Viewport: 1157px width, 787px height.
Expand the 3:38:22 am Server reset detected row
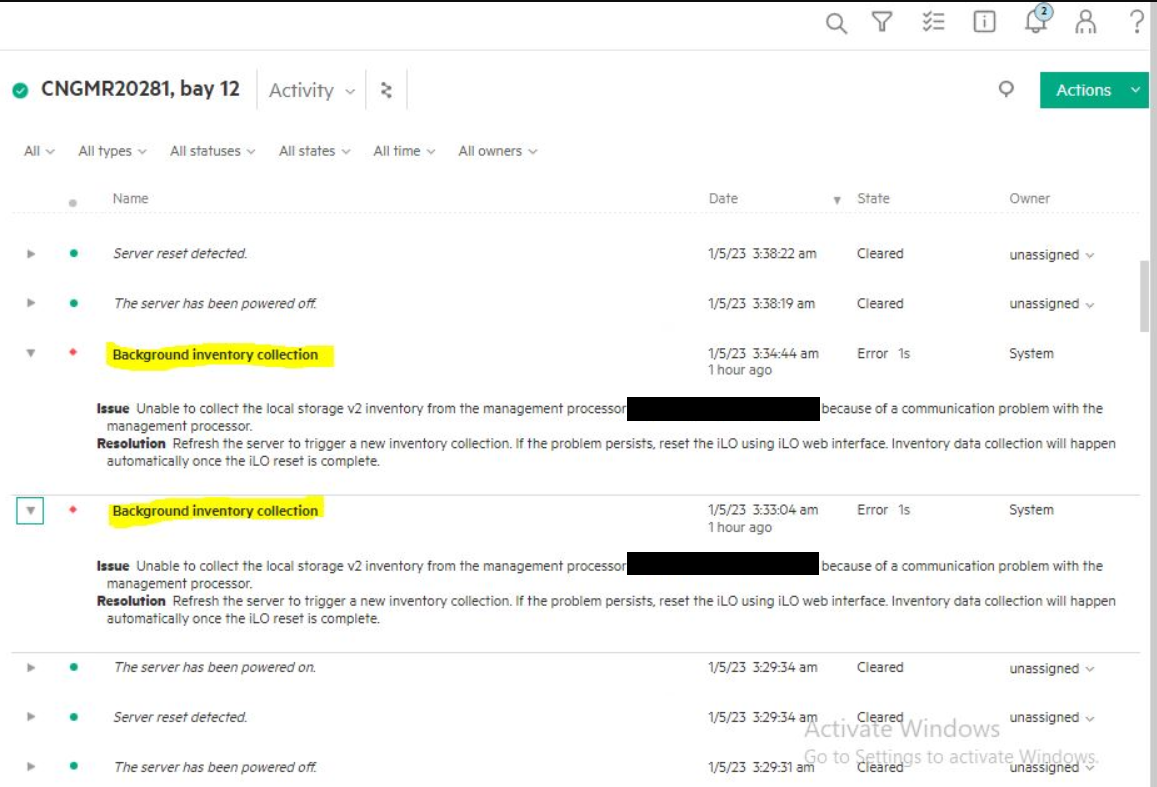(x=30, y=254)
